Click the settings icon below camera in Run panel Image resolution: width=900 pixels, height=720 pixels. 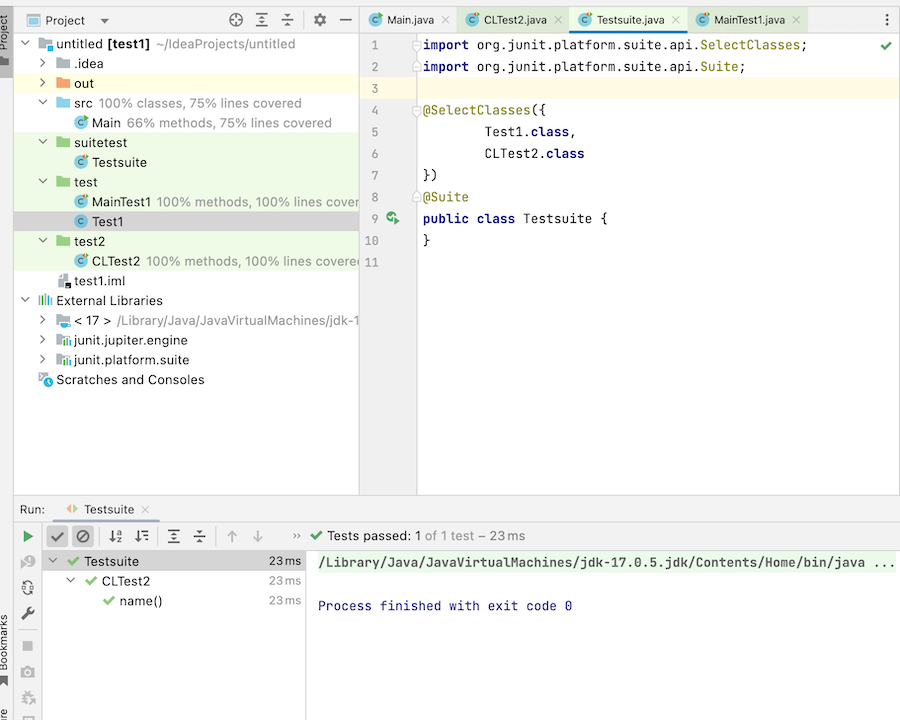pos(28,698)
